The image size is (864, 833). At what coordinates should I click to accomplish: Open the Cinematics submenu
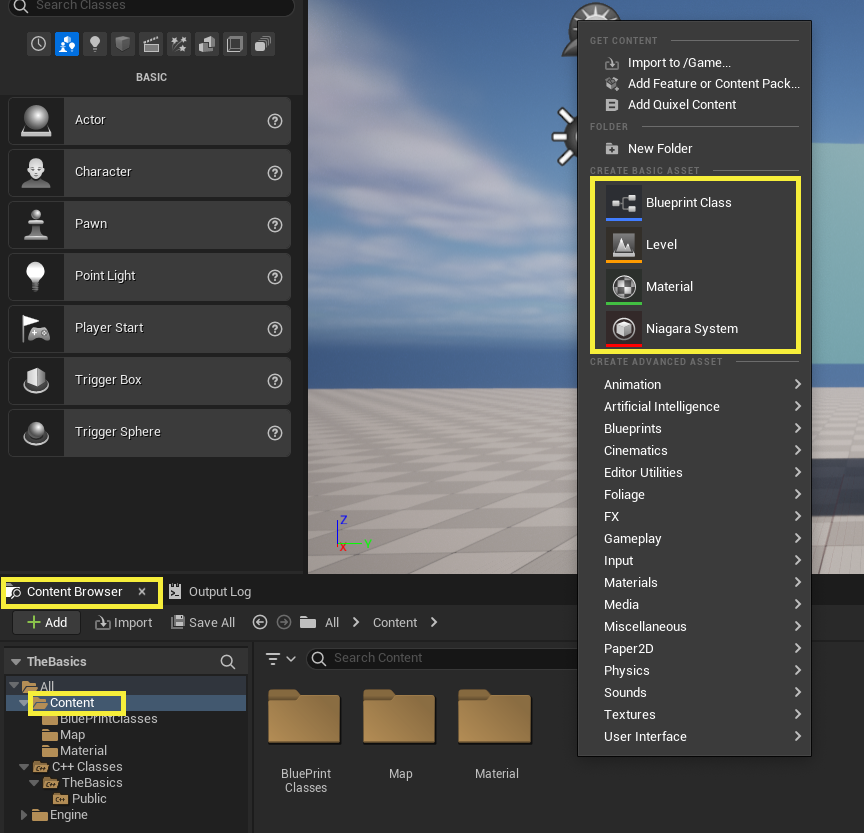pyautogui.click(x=694, y=451)
